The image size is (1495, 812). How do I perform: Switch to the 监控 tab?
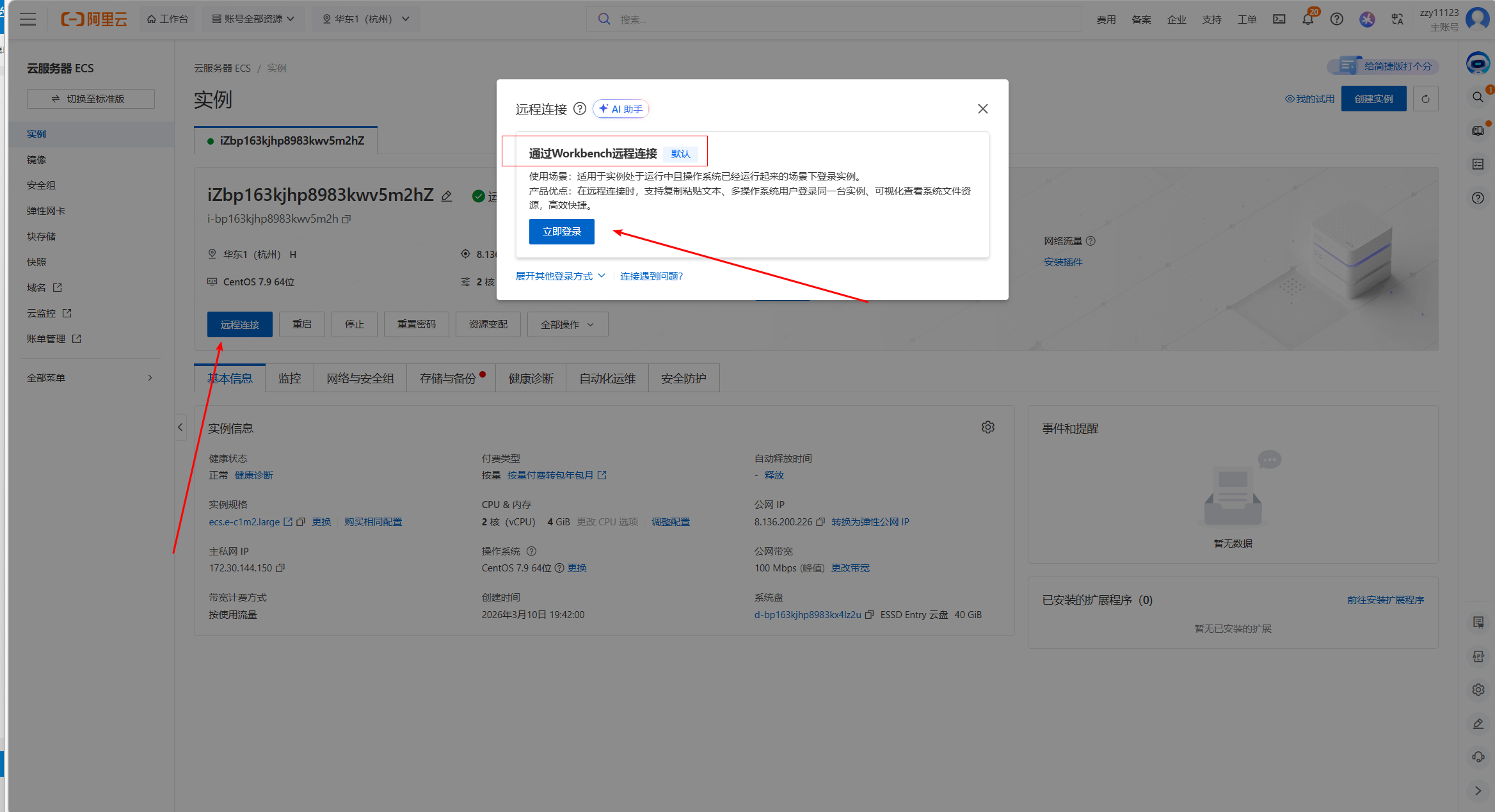(x=289, y=378)
